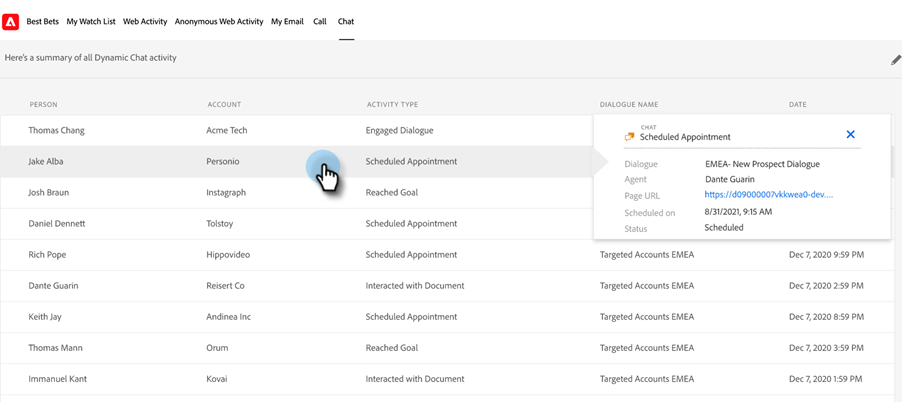The width and height of the screenshot is (902, 402).
Task: Close the Scheduled Appointment popup
Action: click(x=851, y=134)
